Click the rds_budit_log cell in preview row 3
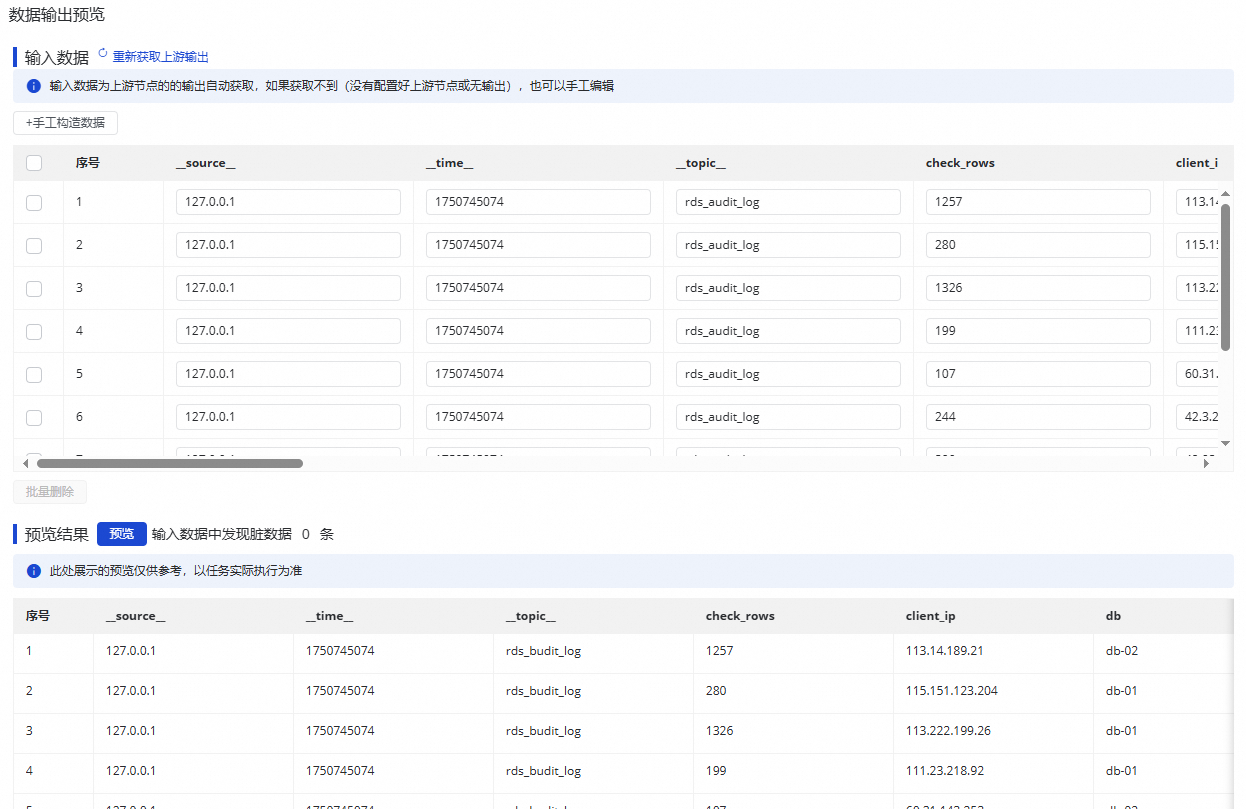Screen dimensions: 1246x809 pos(544,731)
